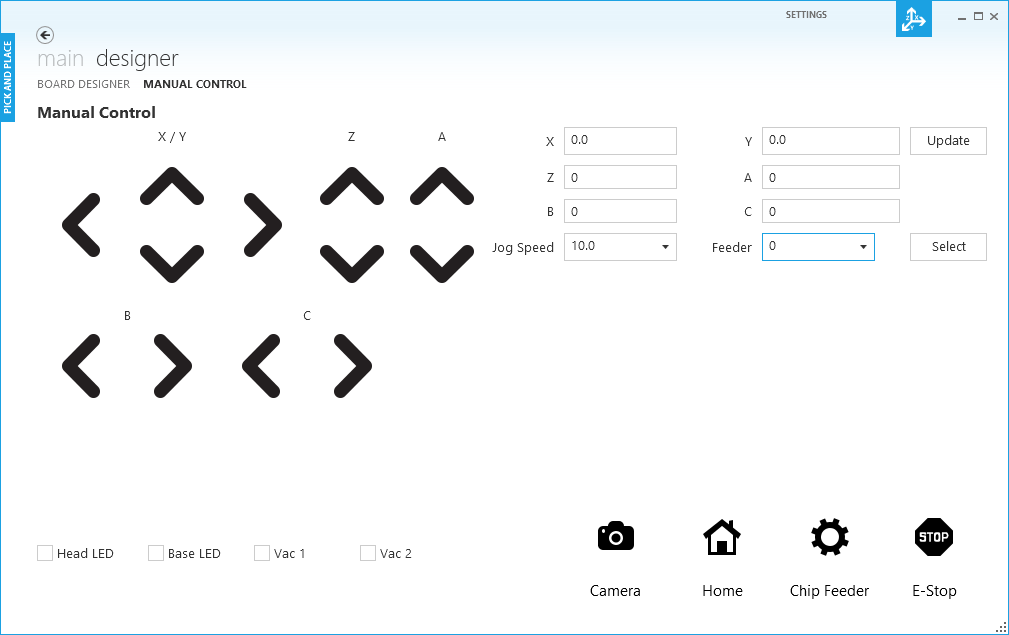Toggle the Vac 1 checkbox
The height and width of the screenshot is (635, 1009).
[x=261, y=552]
